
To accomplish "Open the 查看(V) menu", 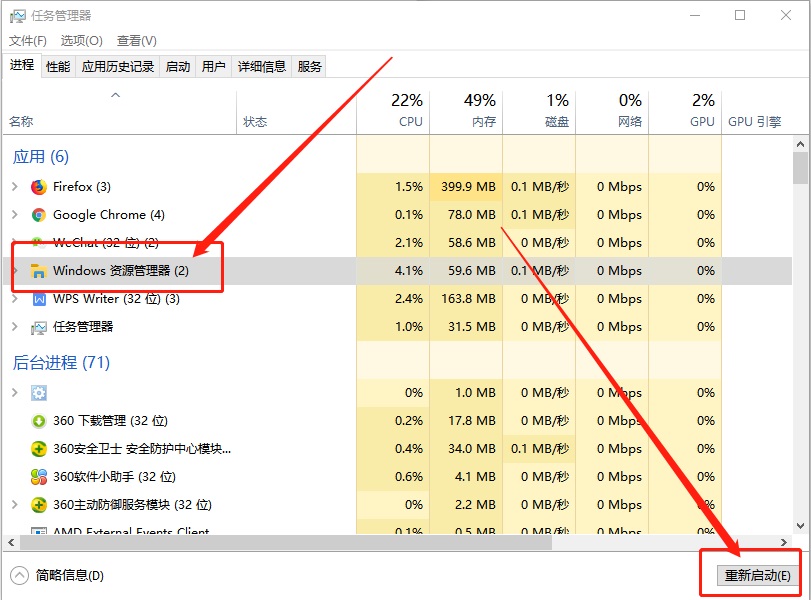I will pyautogui.click(x=137, y=40).
